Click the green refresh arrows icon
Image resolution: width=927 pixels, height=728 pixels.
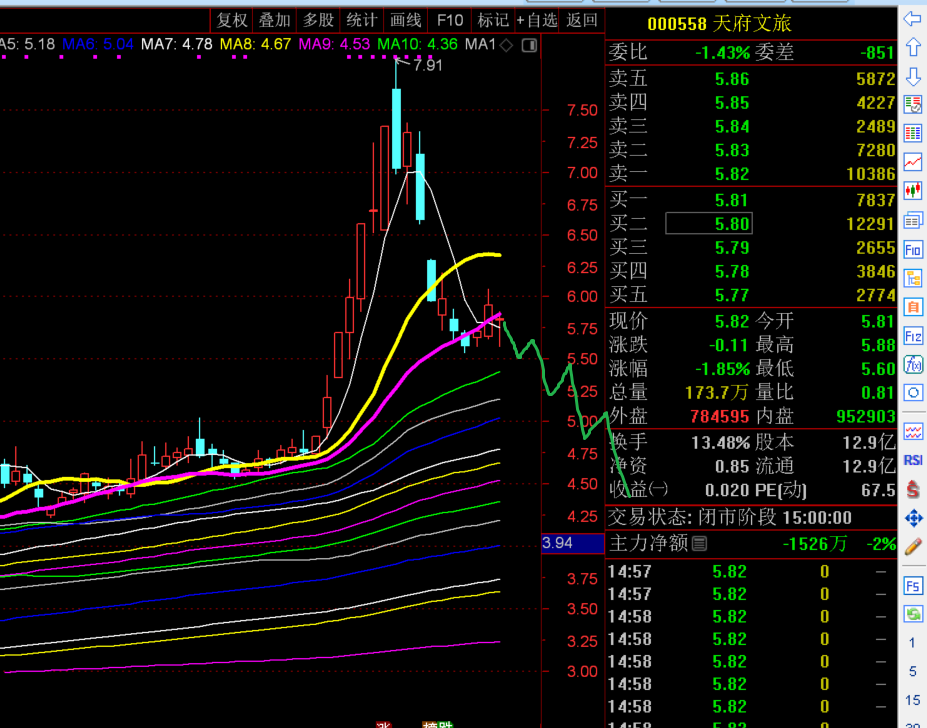tap(913, 614)
